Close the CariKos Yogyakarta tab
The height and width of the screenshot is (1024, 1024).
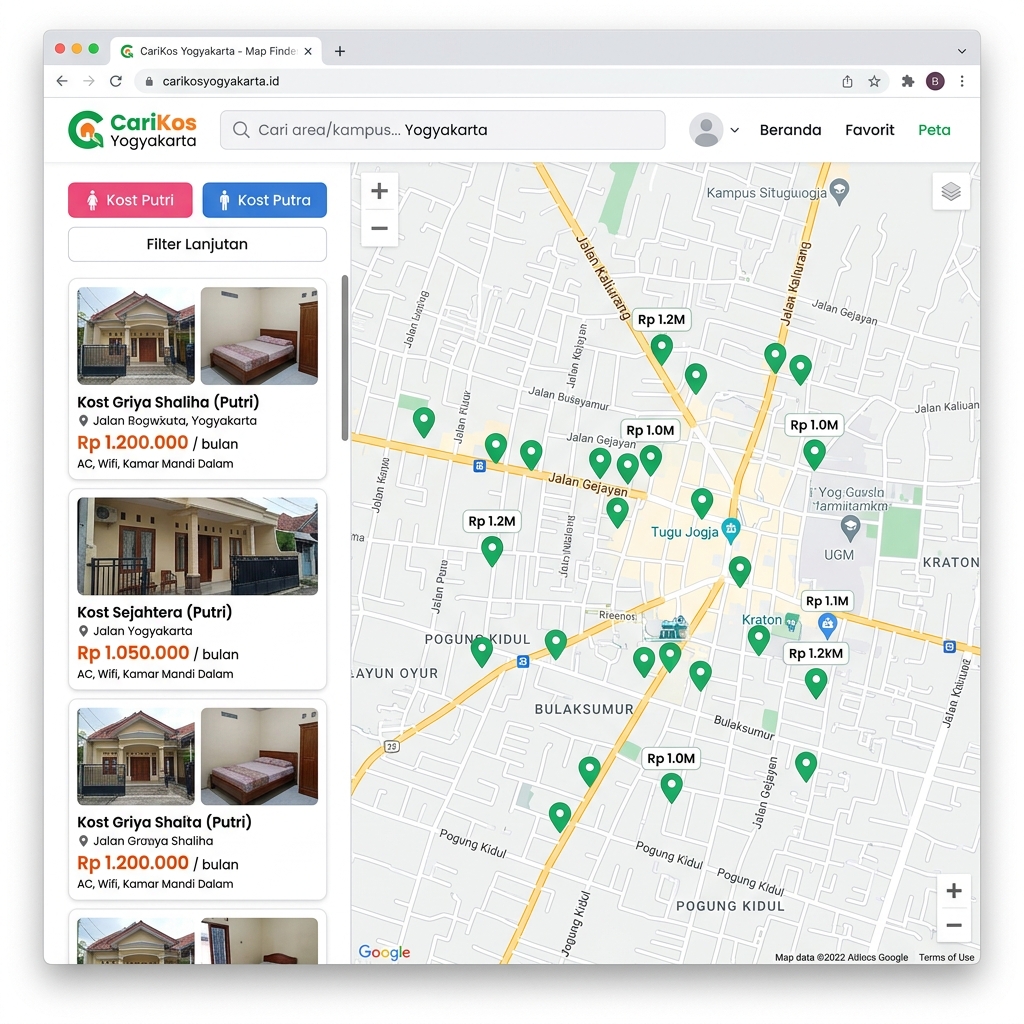coord(308,51)
